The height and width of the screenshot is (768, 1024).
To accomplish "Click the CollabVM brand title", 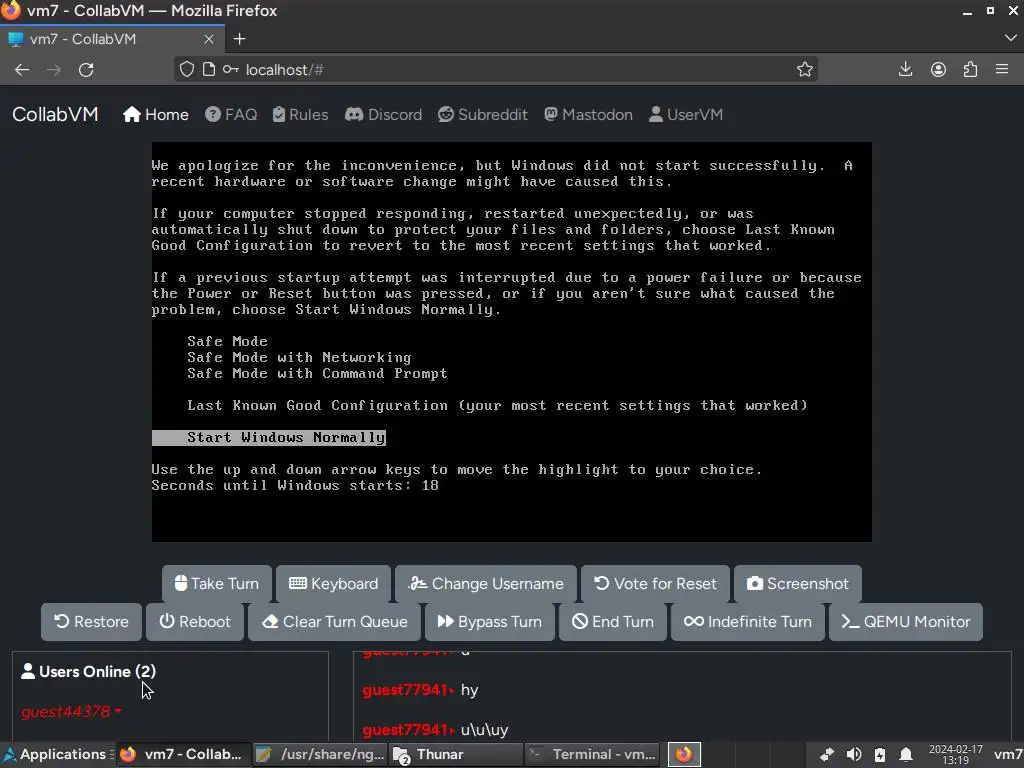I will tap(56, 114).
